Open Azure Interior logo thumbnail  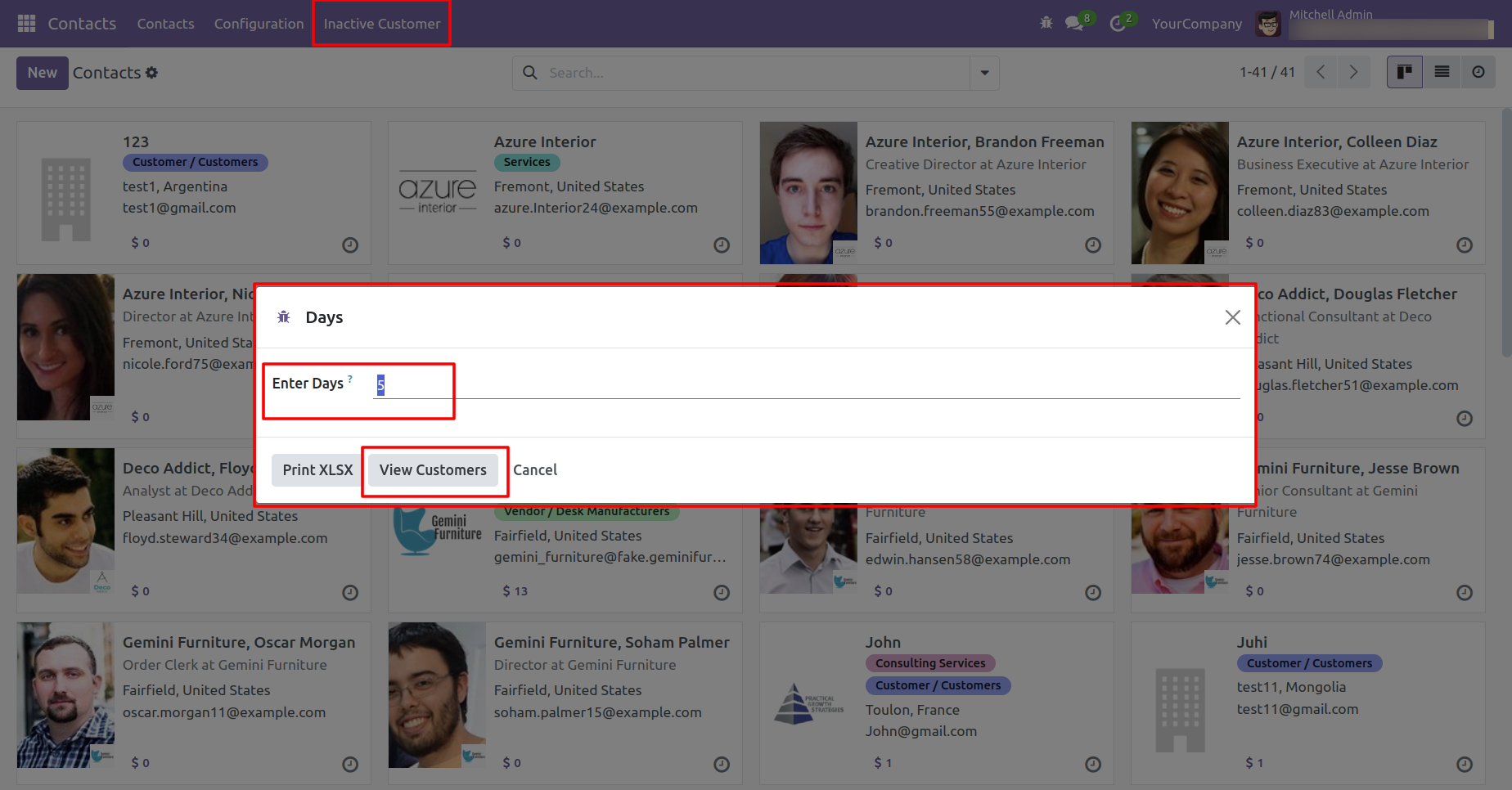tap(438, 193)
